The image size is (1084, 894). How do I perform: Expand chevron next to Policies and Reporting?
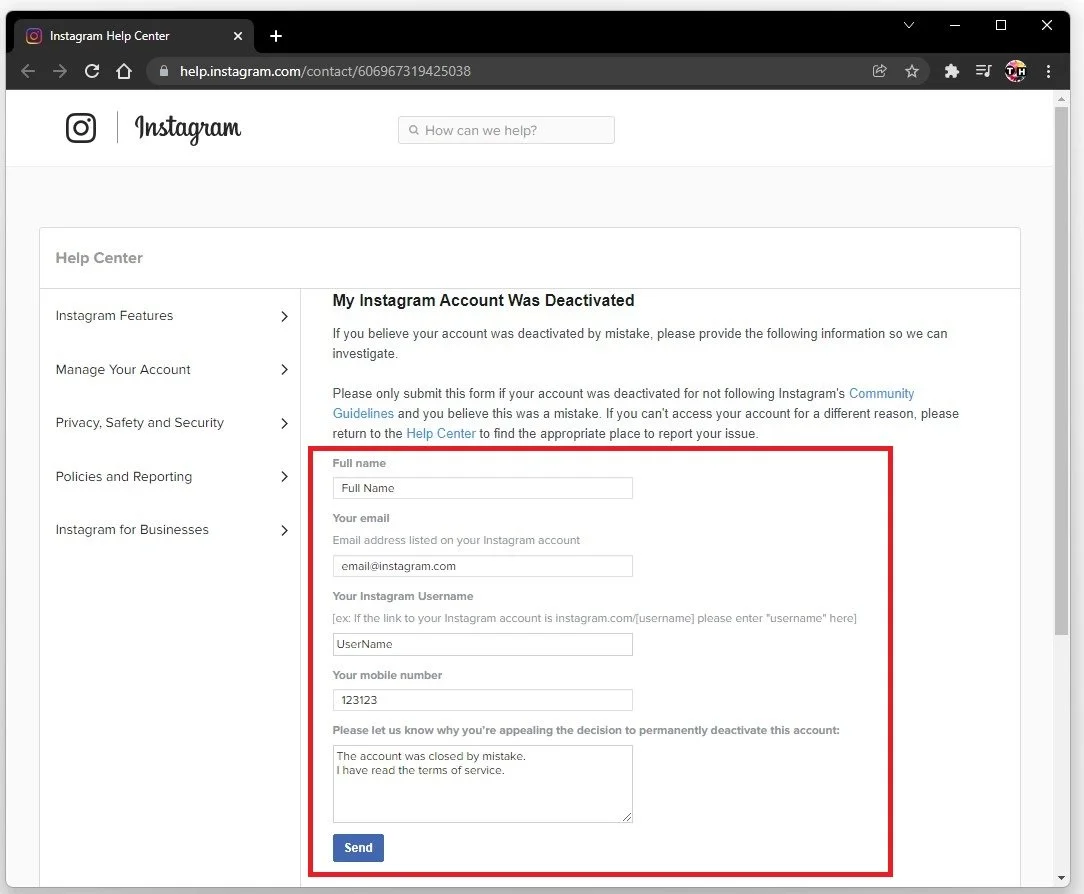click(x=284, y=476)
